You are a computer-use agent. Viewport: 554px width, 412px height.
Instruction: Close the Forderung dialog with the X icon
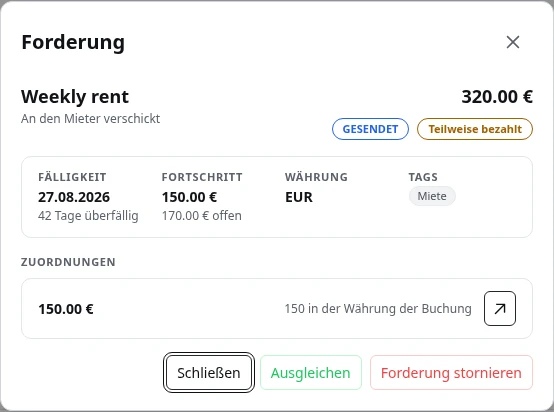[x=513, y=42]
